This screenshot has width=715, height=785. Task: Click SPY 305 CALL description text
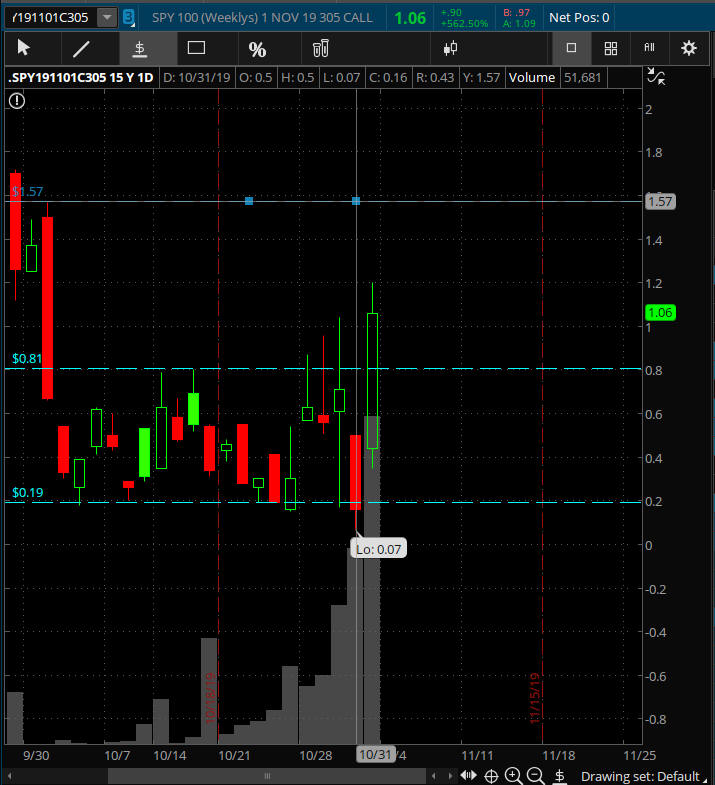[262, 18]
